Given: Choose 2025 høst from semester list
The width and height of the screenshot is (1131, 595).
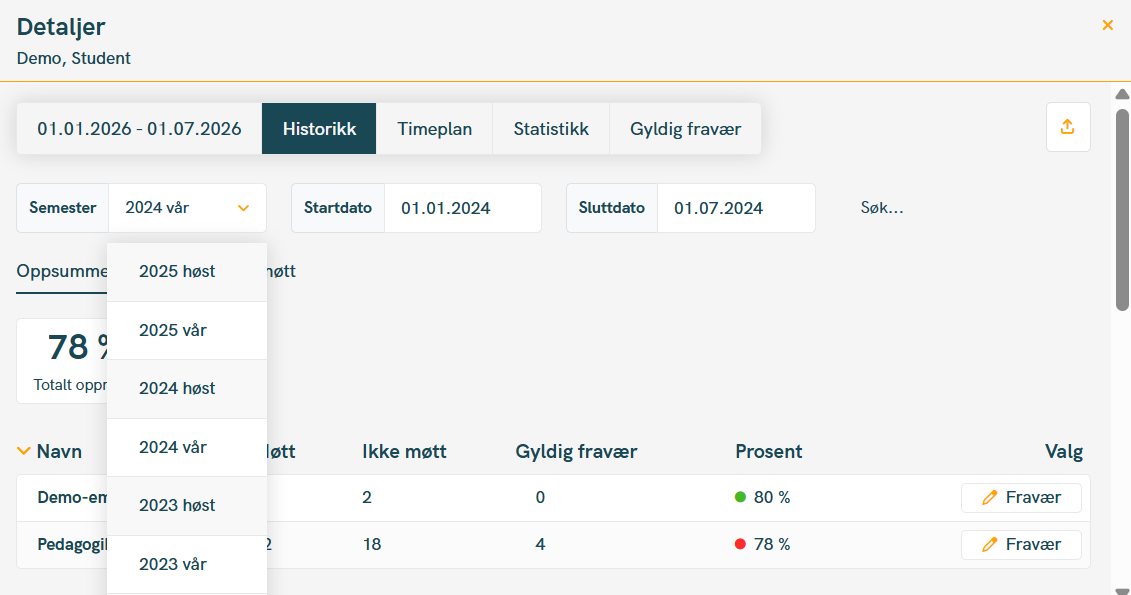Looking at the screenshot, I should 187,272.
